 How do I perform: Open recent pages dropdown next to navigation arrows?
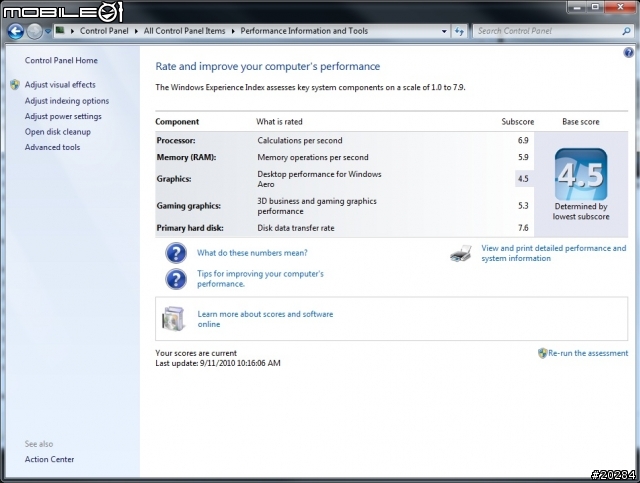click(x=48, y=31)
